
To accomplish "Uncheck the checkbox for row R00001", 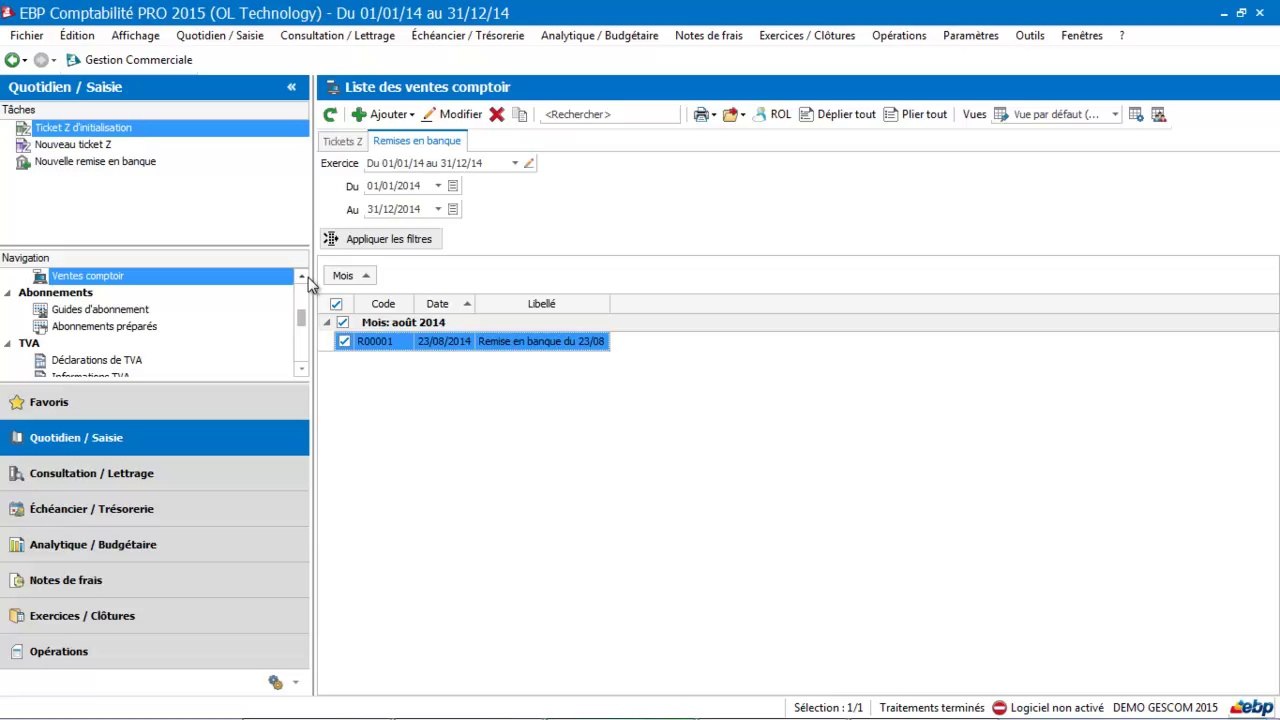I will (x=345, y=342).
